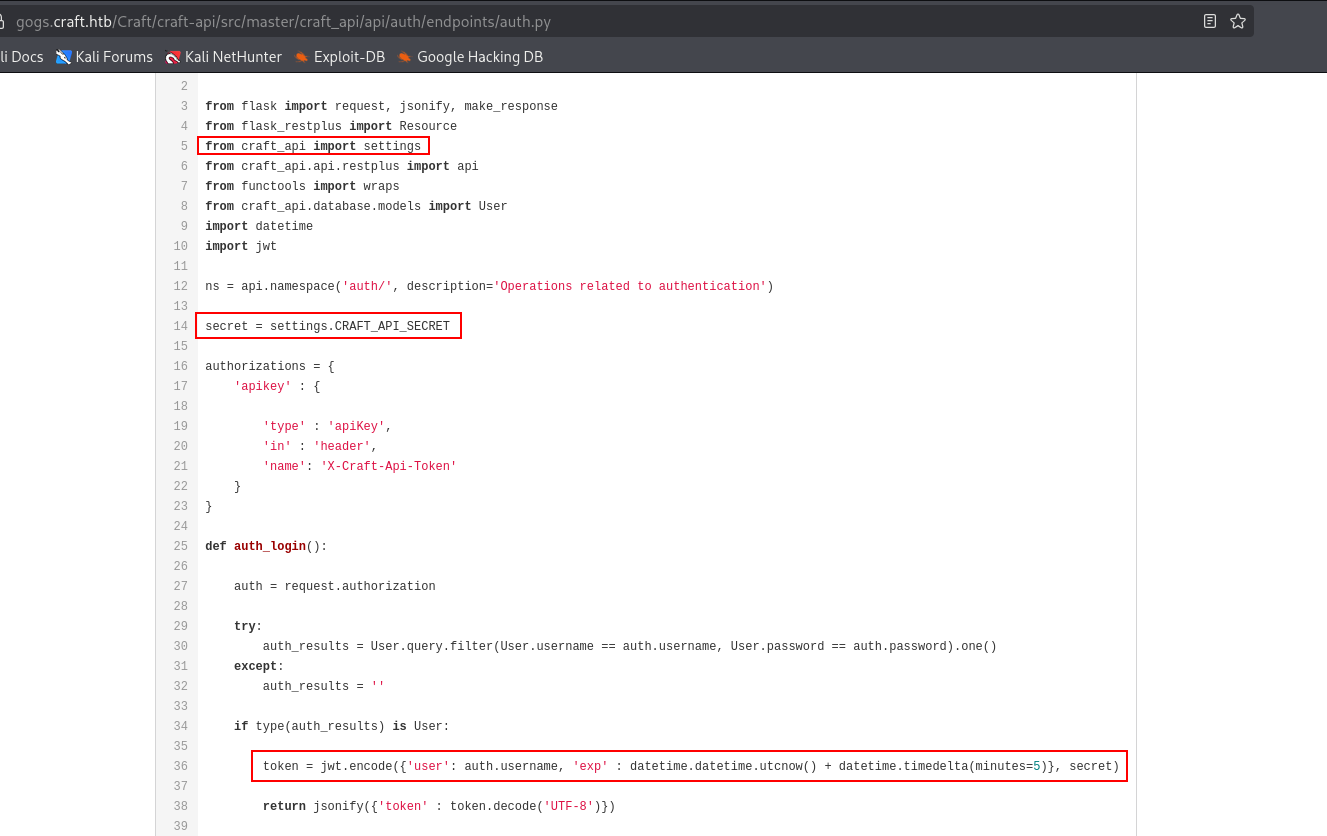Click 'from craft_api.api.restplus import api' line
The width and height of the screenshot is (1327, 836).
342,166
